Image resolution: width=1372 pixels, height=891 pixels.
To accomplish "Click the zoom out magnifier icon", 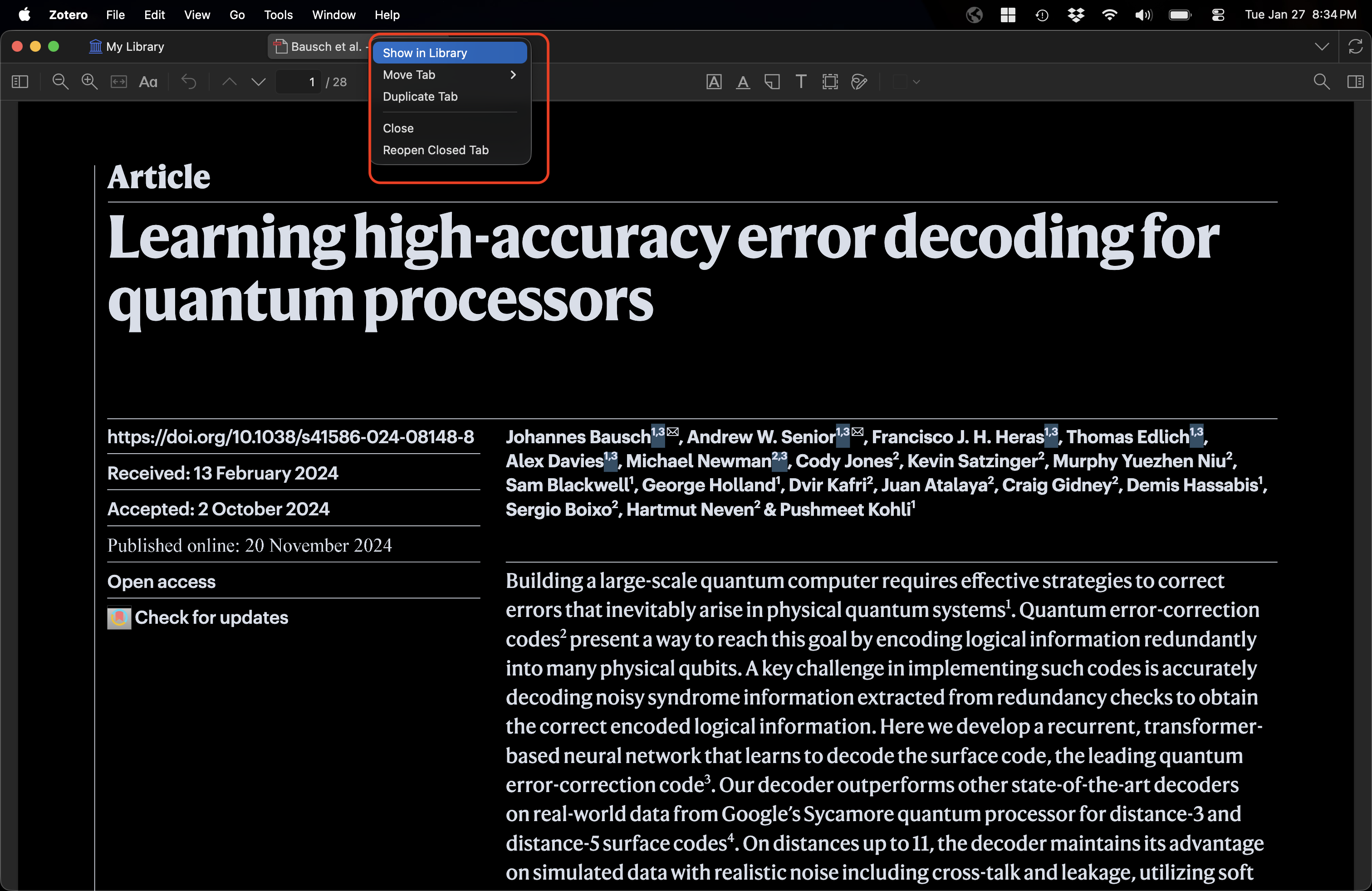I will tap(60, 82).
